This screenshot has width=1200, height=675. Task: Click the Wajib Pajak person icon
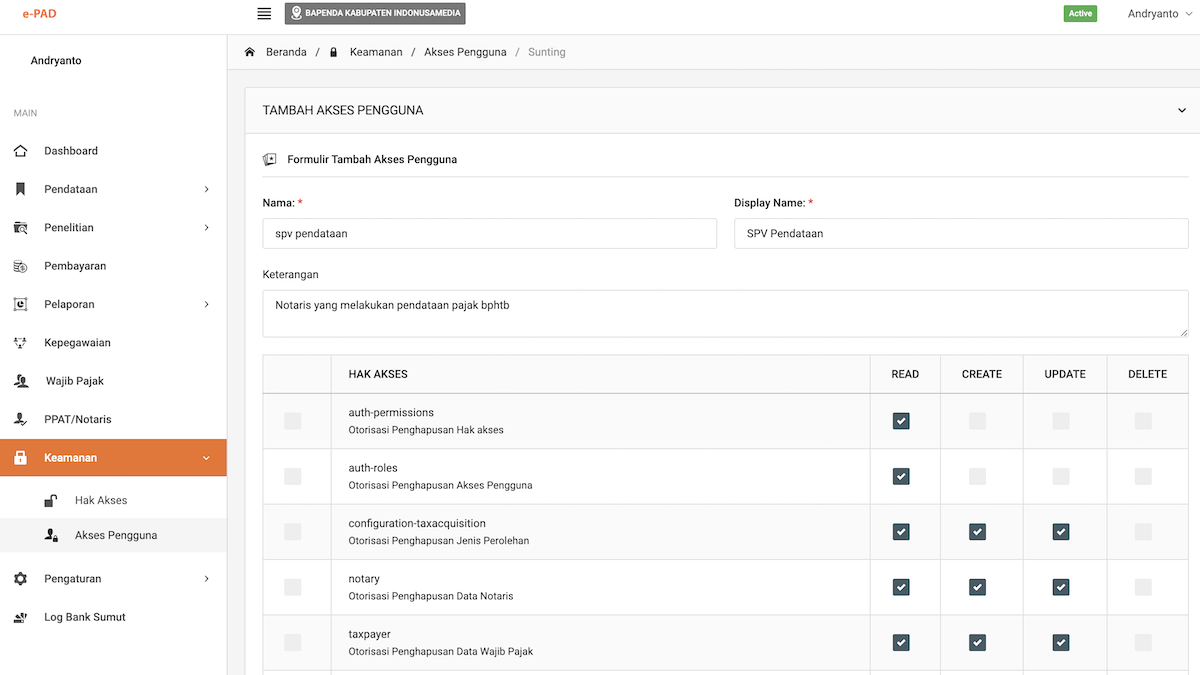(x=22, y=381)
